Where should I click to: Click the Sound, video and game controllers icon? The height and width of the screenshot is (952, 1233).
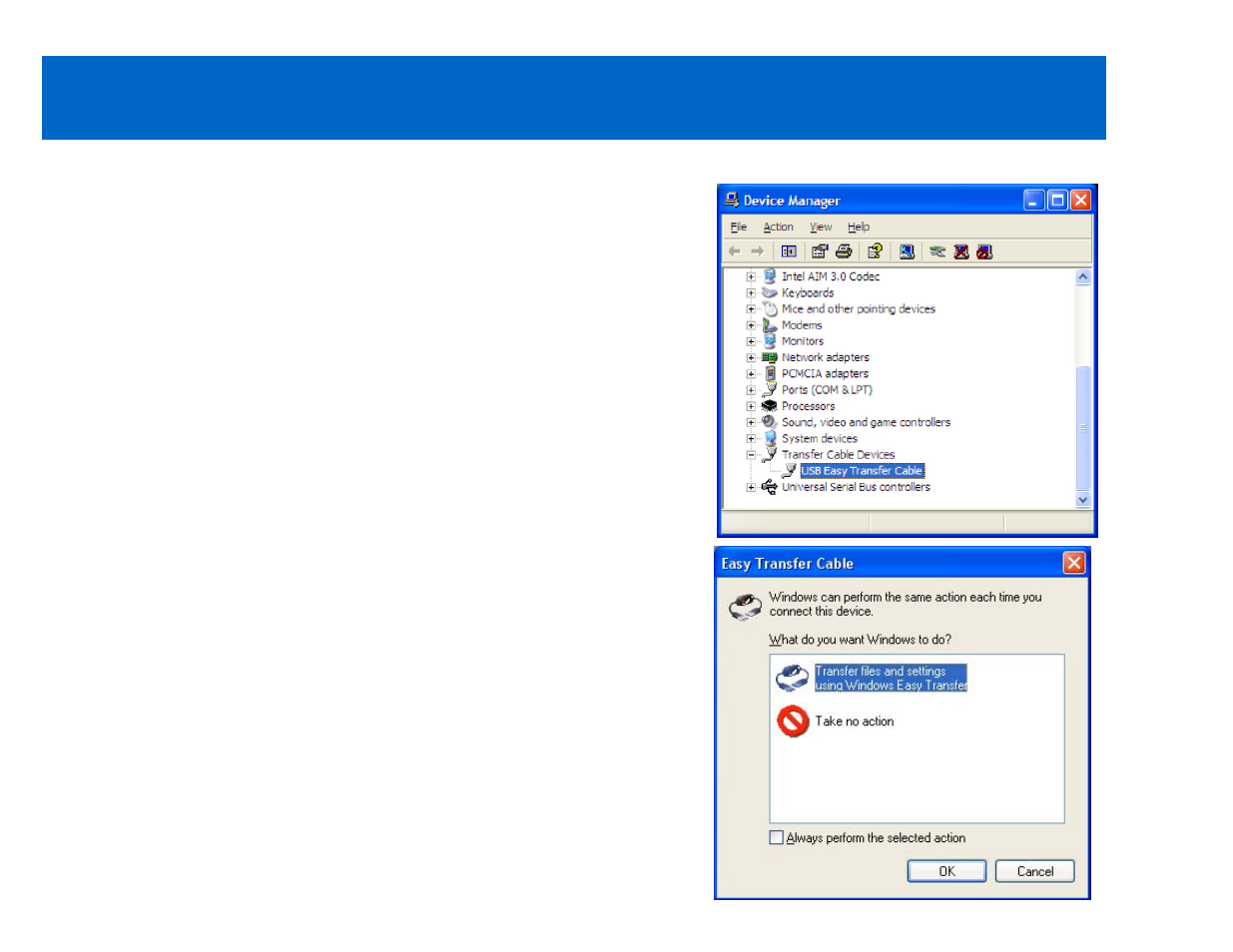click(x=770, y=422)
